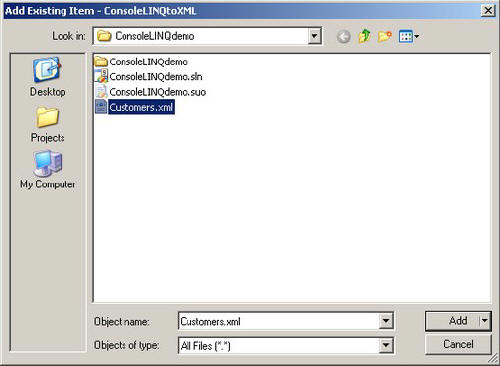Go up one folder level icon

click(364, 36)
